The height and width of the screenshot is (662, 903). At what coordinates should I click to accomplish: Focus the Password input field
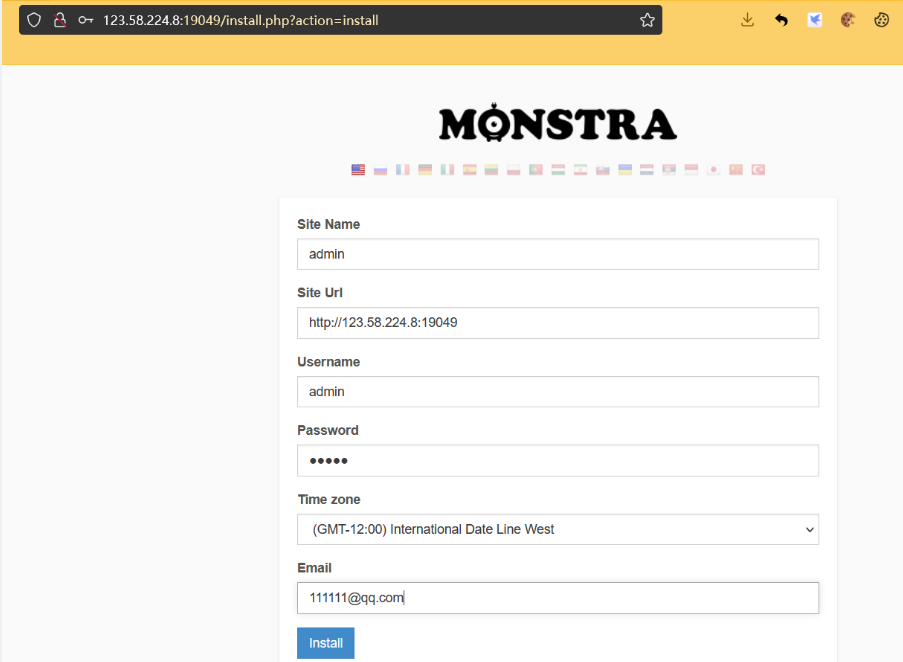point(557,461)
